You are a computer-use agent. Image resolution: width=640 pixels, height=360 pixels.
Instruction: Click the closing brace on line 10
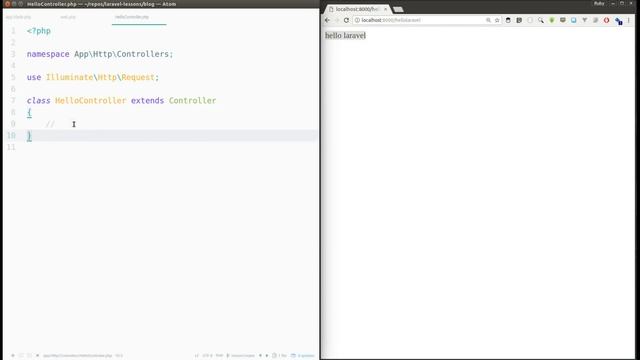pyautogui.click(x=29, y=136)
